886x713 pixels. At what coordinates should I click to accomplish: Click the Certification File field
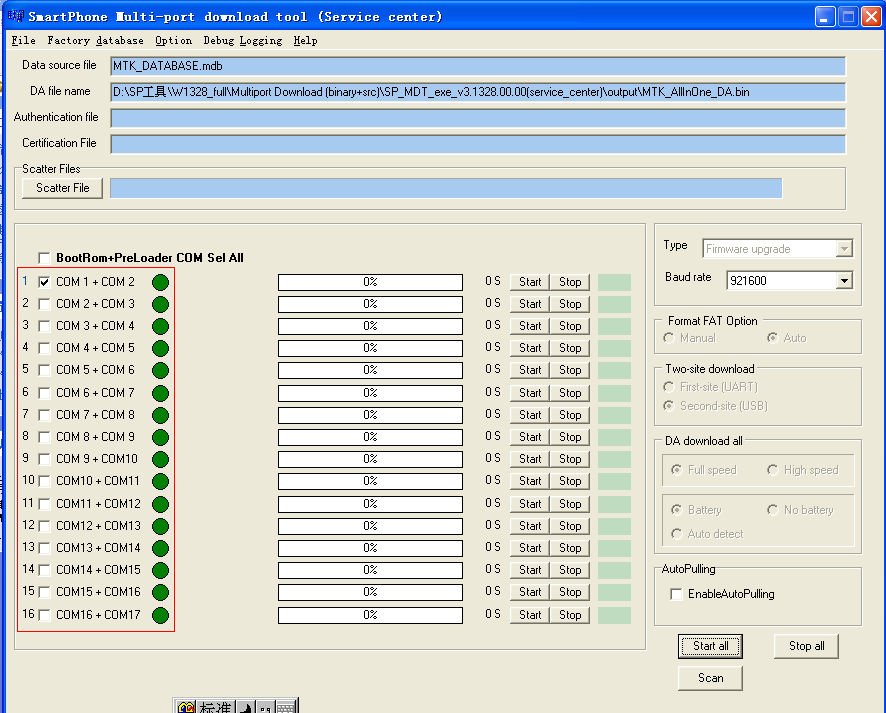pyautogui.click(x=478, y=144)
